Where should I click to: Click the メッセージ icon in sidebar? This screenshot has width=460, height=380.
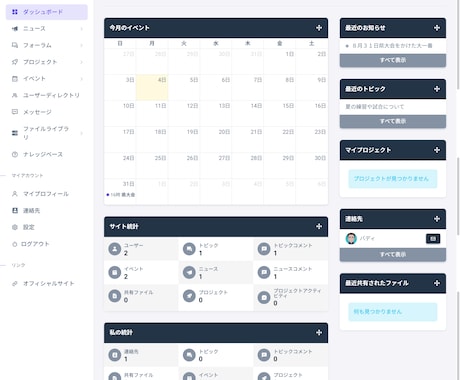coord(15,112)
